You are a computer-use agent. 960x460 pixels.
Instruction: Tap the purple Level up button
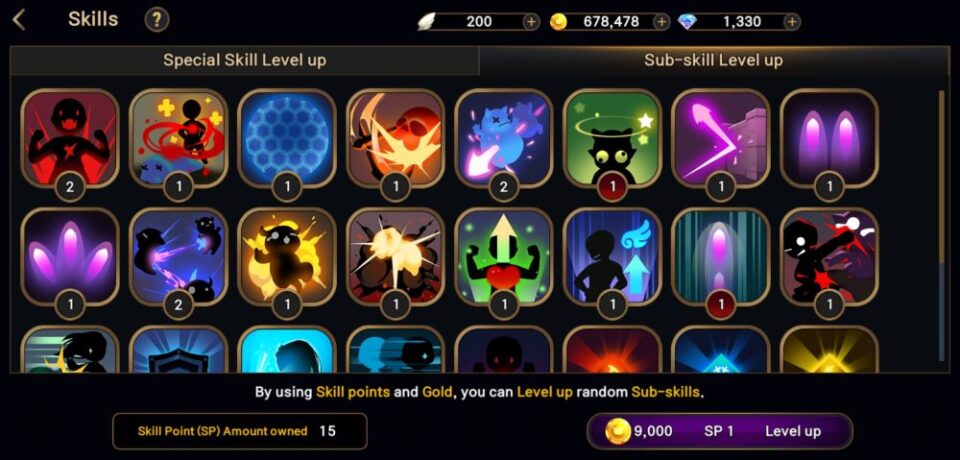720,431
